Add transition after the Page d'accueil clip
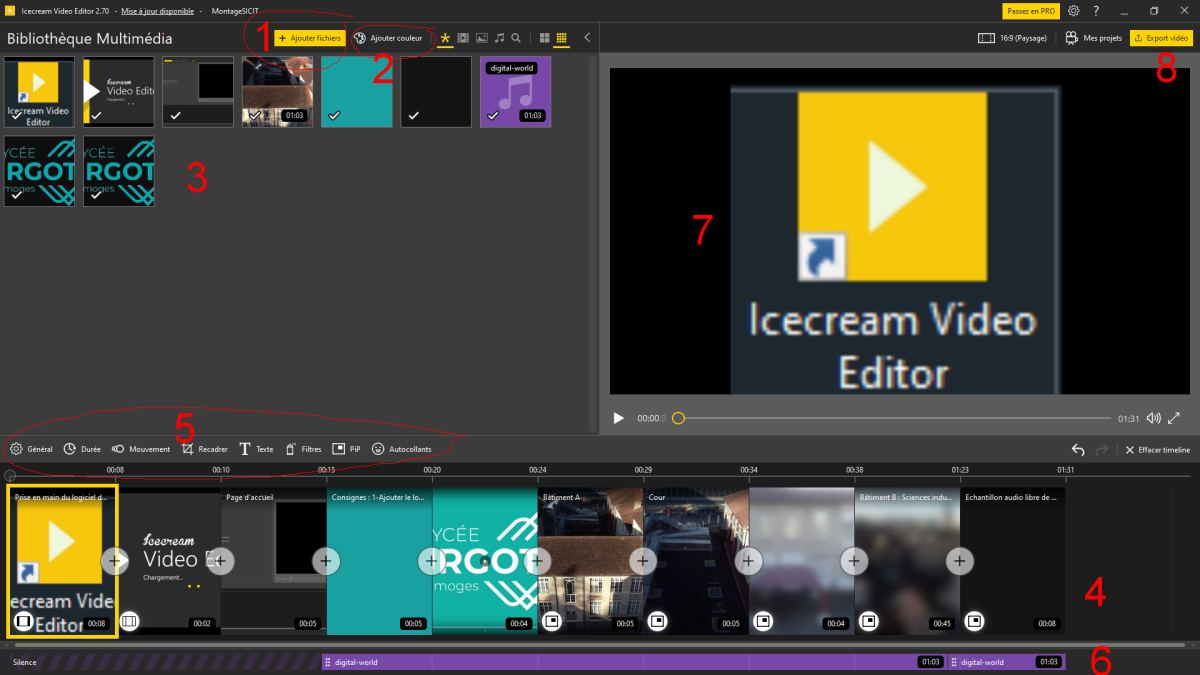This screenshot has width=1200, height=675. [326, 561]
